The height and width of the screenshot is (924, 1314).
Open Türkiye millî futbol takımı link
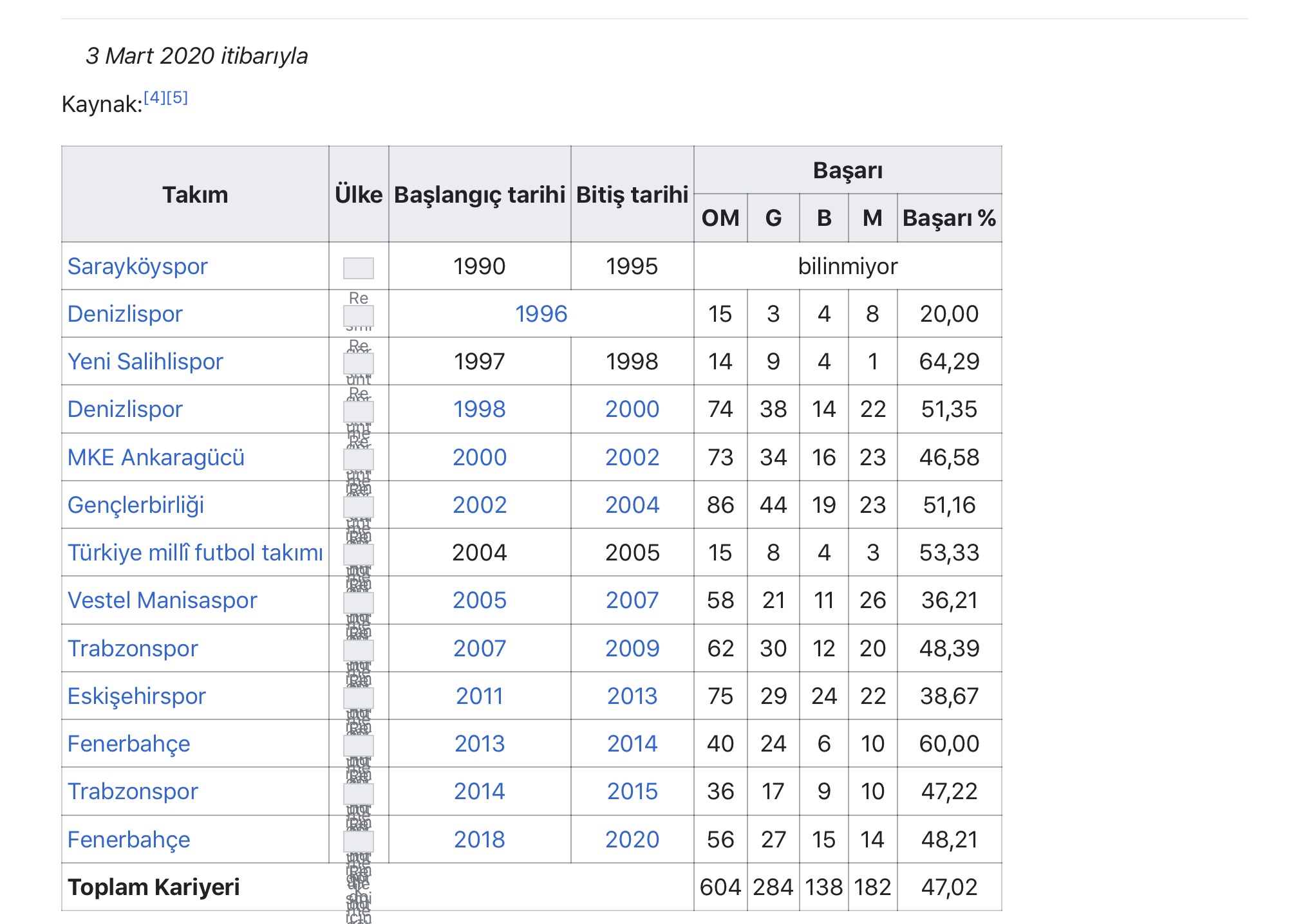[x=195, y=553]
